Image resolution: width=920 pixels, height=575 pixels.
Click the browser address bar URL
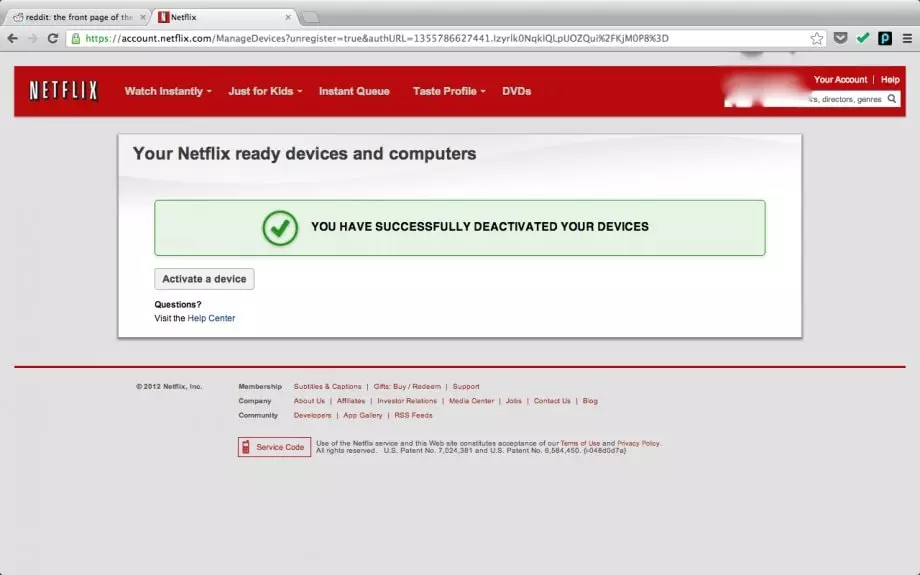pyautogui.click(x=400, y=39)
